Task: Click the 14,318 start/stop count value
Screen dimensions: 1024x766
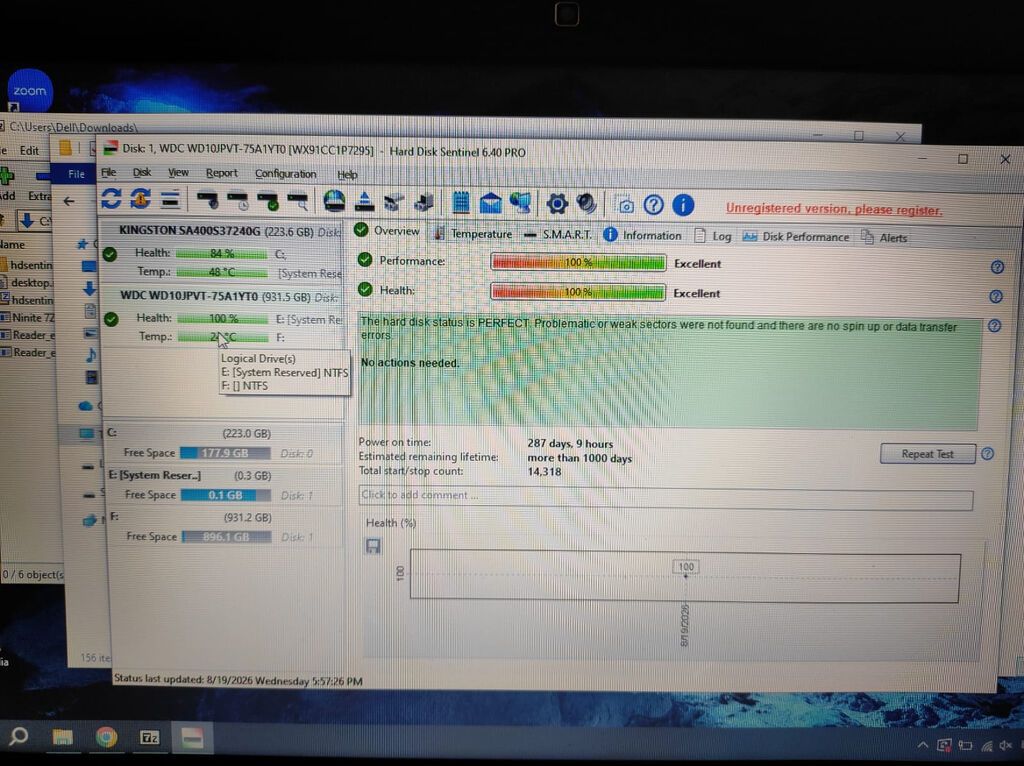Action: tap(544, 471)
